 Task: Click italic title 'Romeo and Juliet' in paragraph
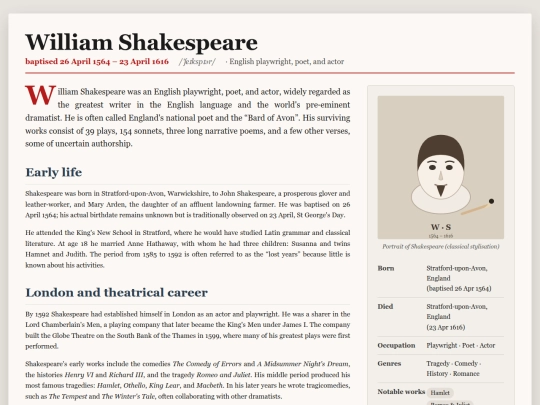coord(224,375)
